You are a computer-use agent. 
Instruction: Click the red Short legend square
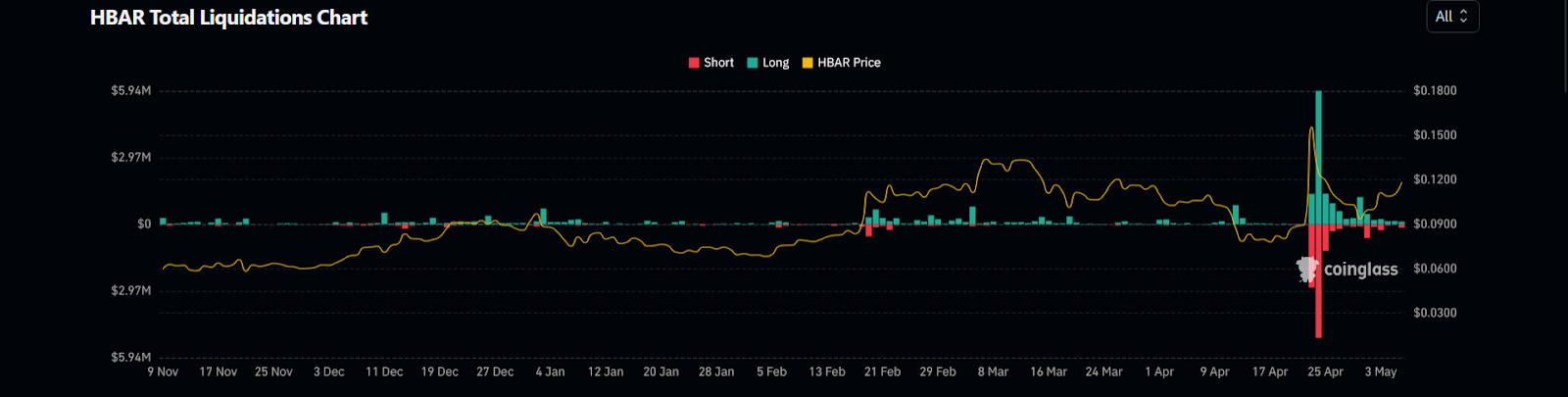click(694, 63)
